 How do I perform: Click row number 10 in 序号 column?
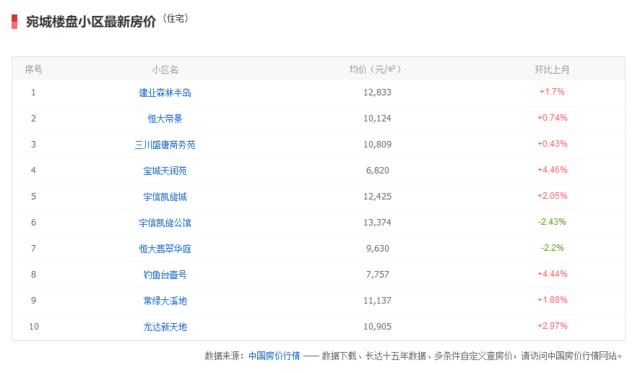pyautogui.click(x=33, y=327)
